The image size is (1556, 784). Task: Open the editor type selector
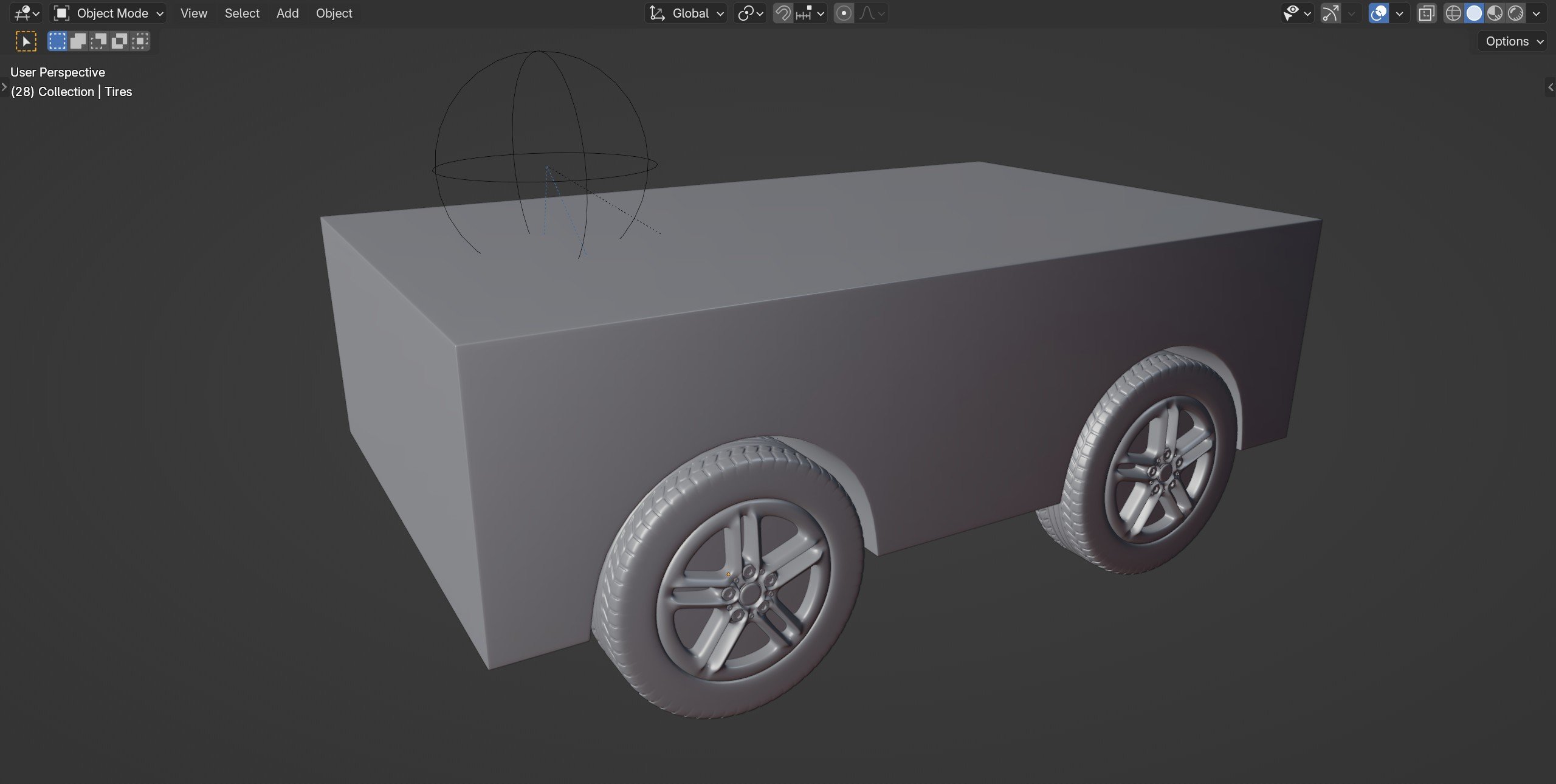[x=27, y=13]
